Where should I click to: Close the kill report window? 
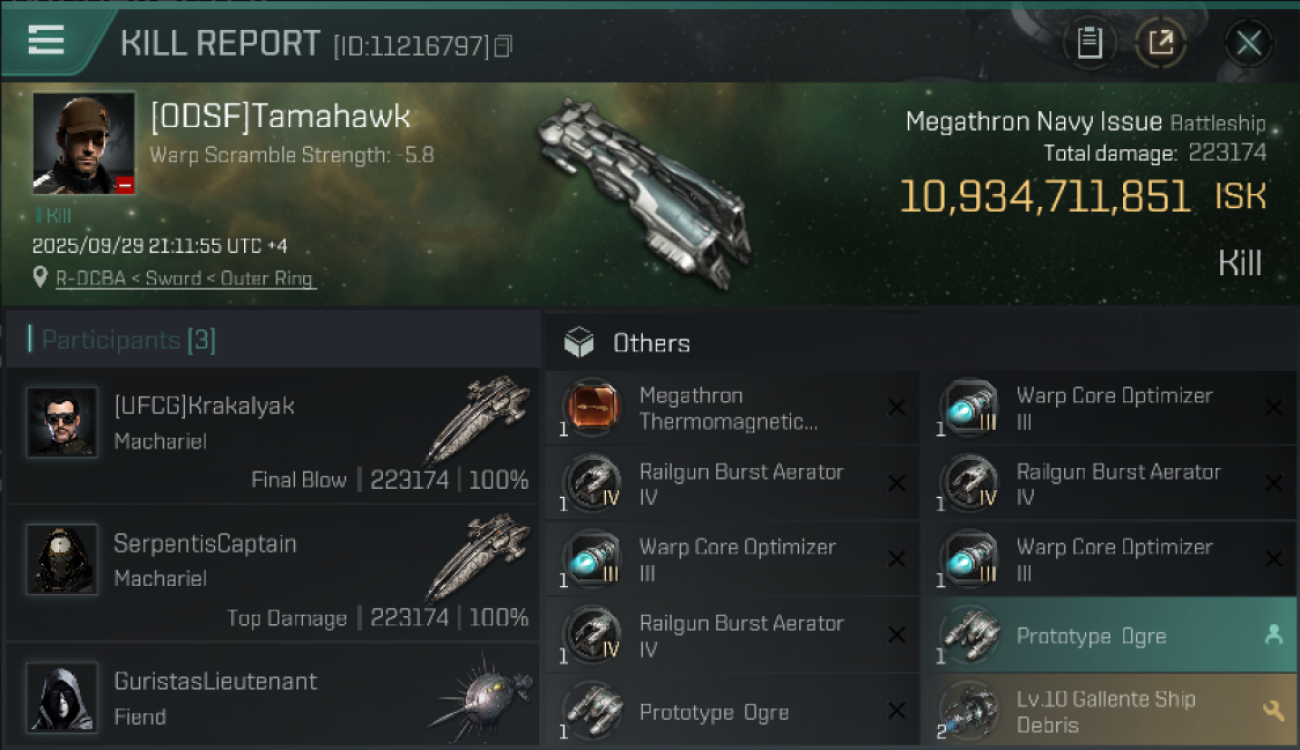coord(1248,43)
